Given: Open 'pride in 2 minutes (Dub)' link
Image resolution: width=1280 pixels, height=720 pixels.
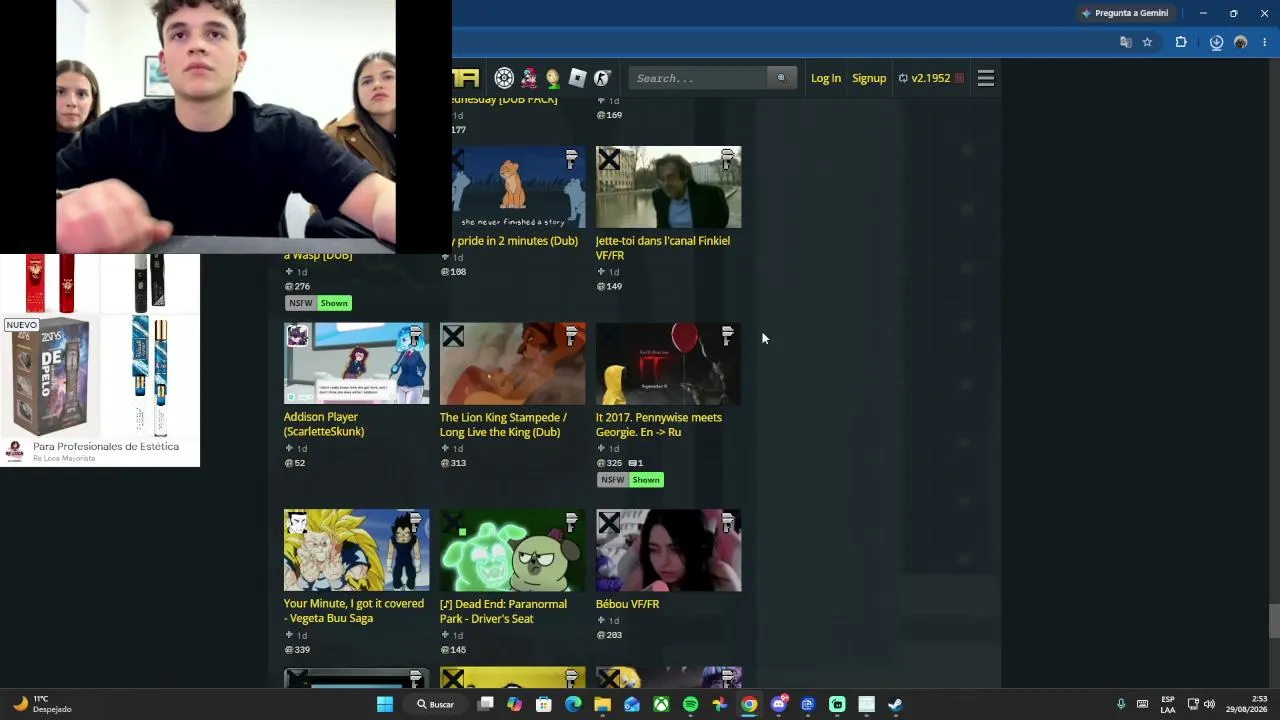Looking at the screenshot, I should coord(515,241).
